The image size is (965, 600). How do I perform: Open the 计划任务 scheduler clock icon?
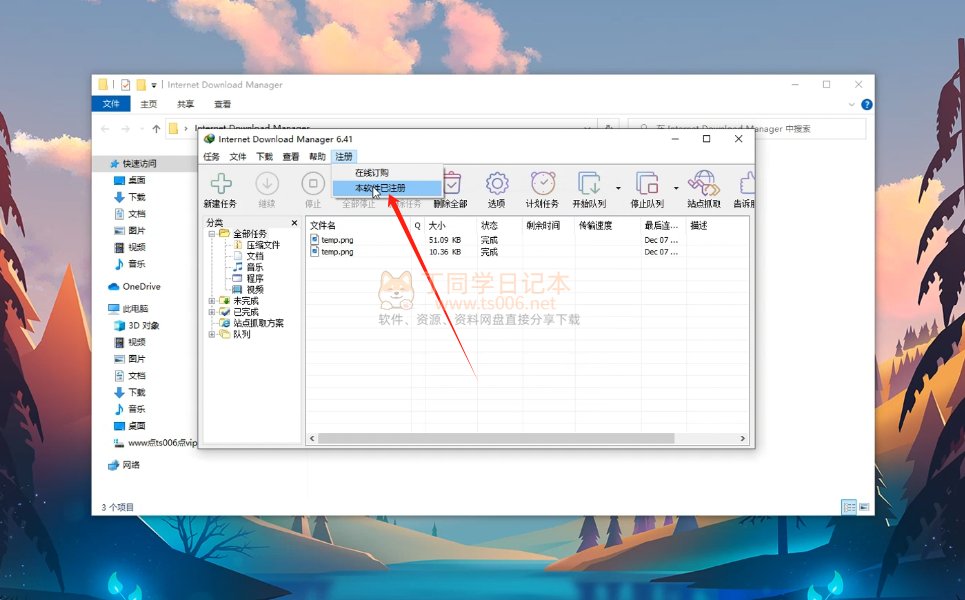(543, 183)
